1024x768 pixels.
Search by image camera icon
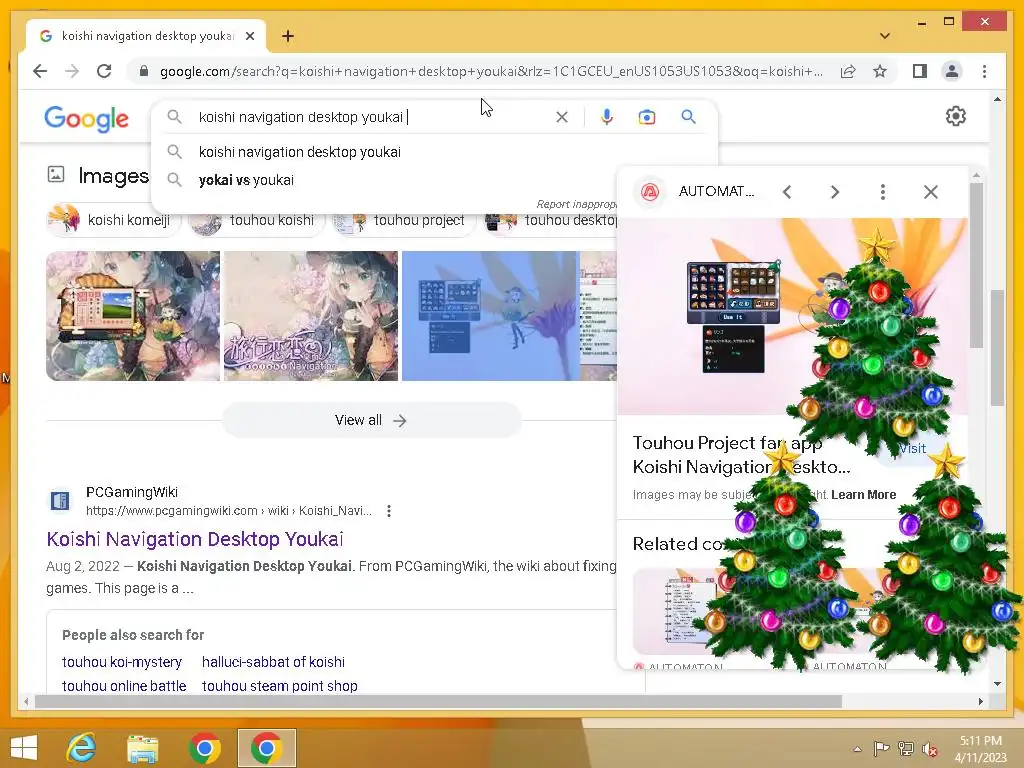(x=647, y=117)
